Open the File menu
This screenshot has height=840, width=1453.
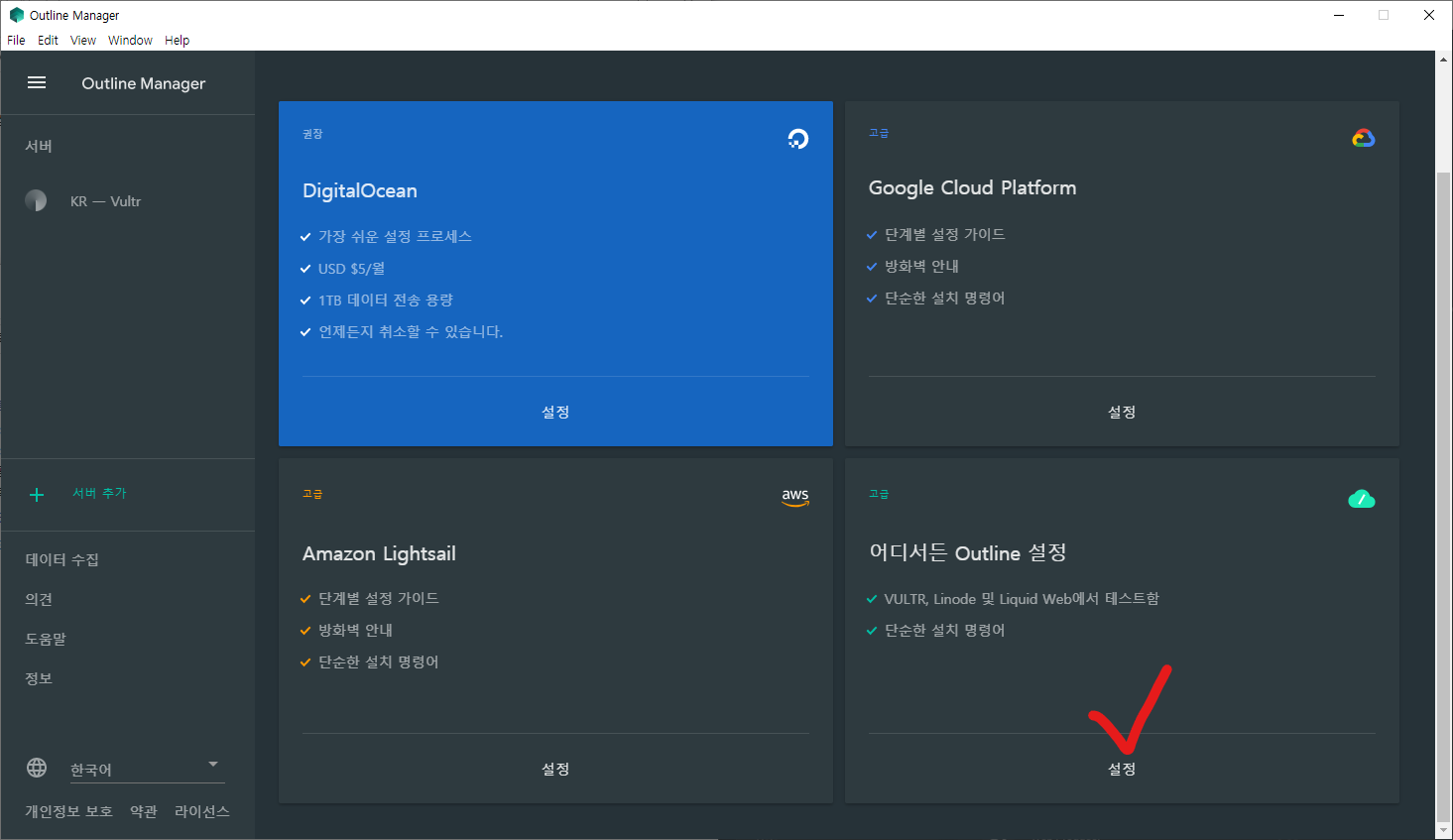pyautogui.click(x=16, y=41)
